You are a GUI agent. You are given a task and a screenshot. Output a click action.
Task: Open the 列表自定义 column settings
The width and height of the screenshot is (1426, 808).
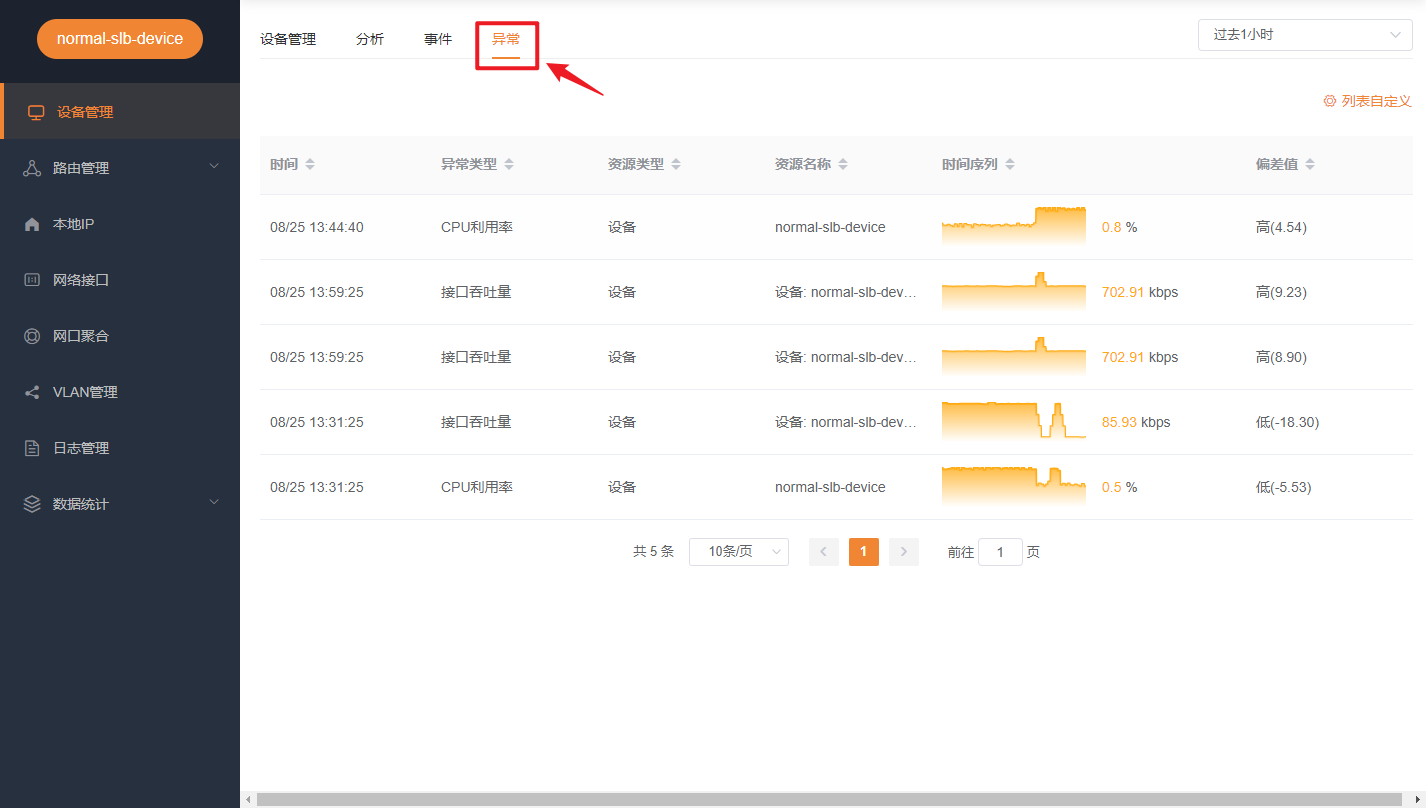pos(1368,100)
